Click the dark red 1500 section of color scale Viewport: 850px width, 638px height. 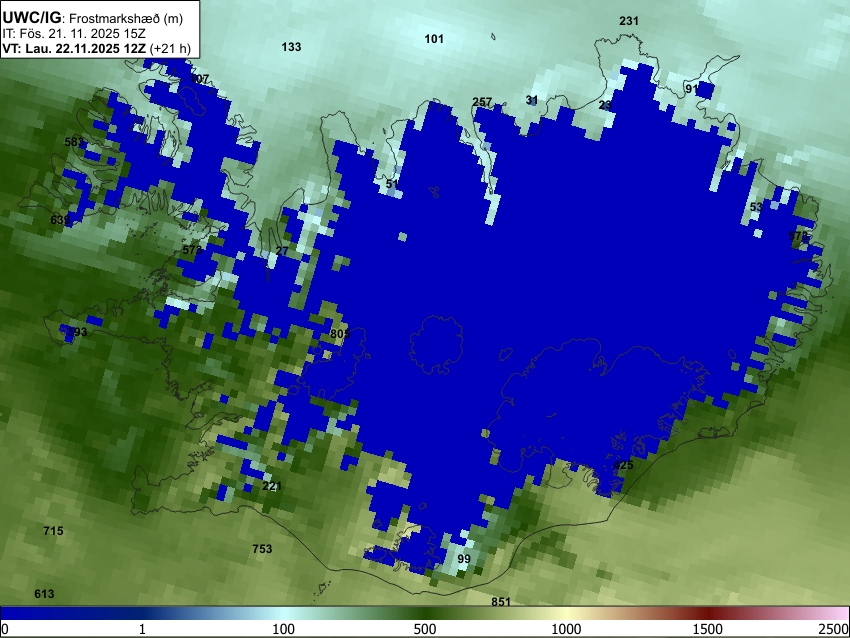click(707, 614)
